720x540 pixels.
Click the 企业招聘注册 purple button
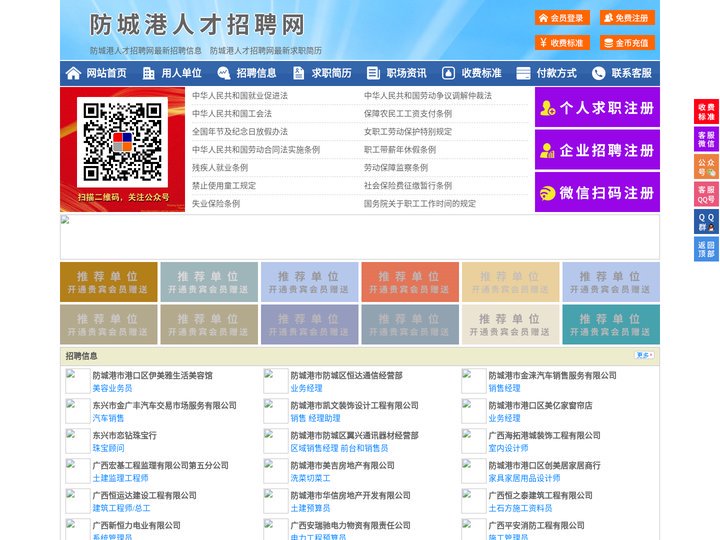point(597,150)
